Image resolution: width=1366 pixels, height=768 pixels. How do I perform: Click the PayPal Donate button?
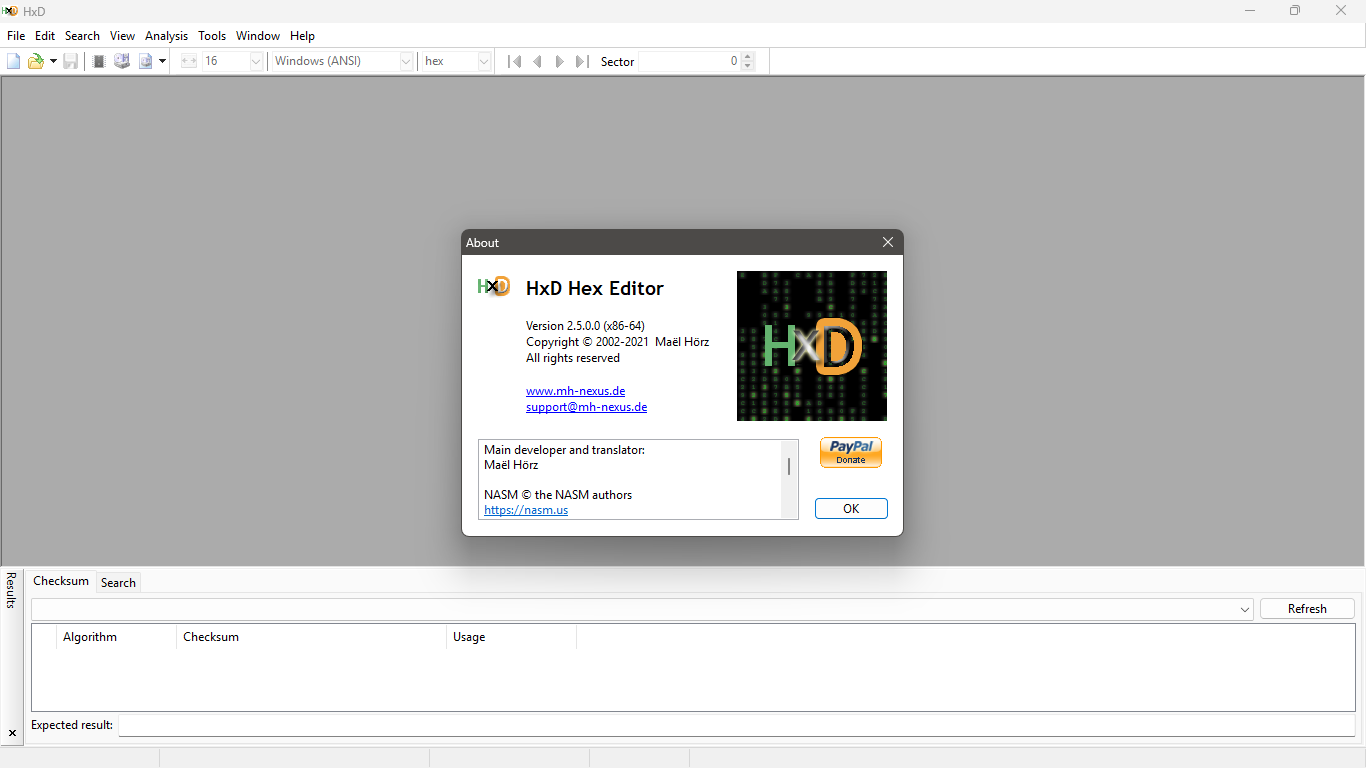[851, 452]
